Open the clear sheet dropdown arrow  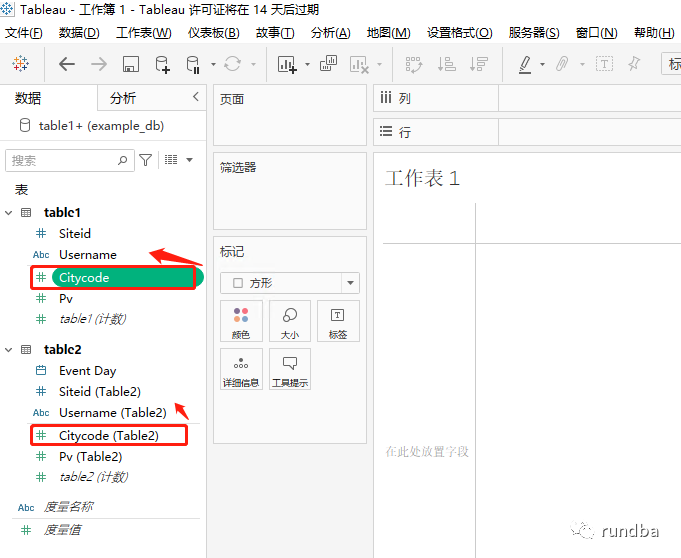379,65
